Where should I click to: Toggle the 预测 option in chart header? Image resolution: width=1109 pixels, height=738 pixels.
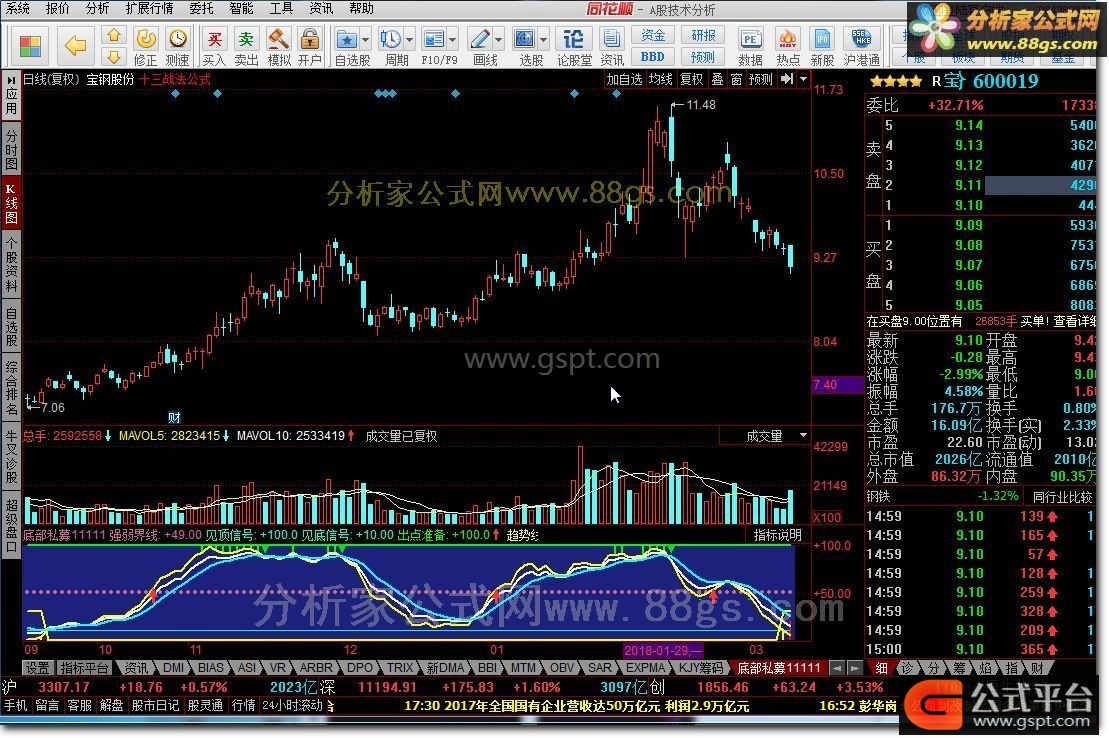click(761, 79)
